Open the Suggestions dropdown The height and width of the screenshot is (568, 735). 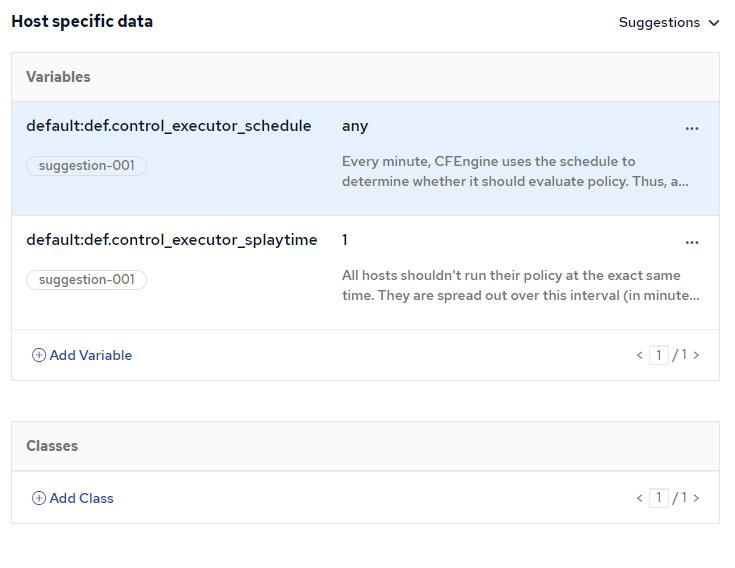coord(668,23)
